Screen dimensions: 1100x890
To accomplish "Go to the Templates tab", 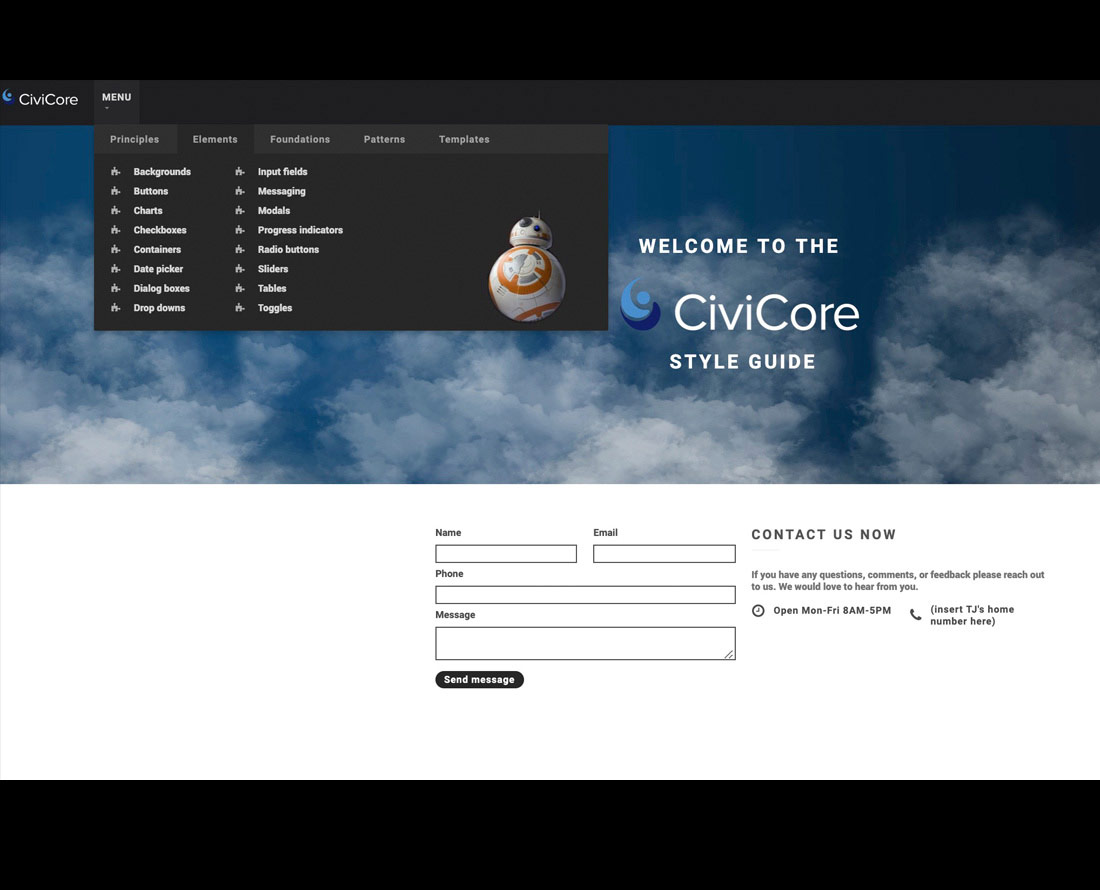I will pyautogui.click(x=464, y=140).
